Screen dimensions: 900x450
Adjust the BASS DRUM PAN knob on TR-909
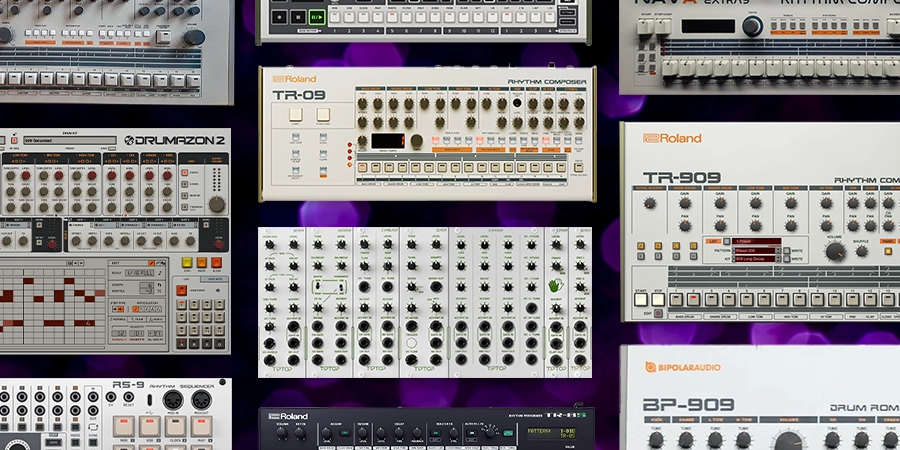pyautogui.click(x=685, y=226)
